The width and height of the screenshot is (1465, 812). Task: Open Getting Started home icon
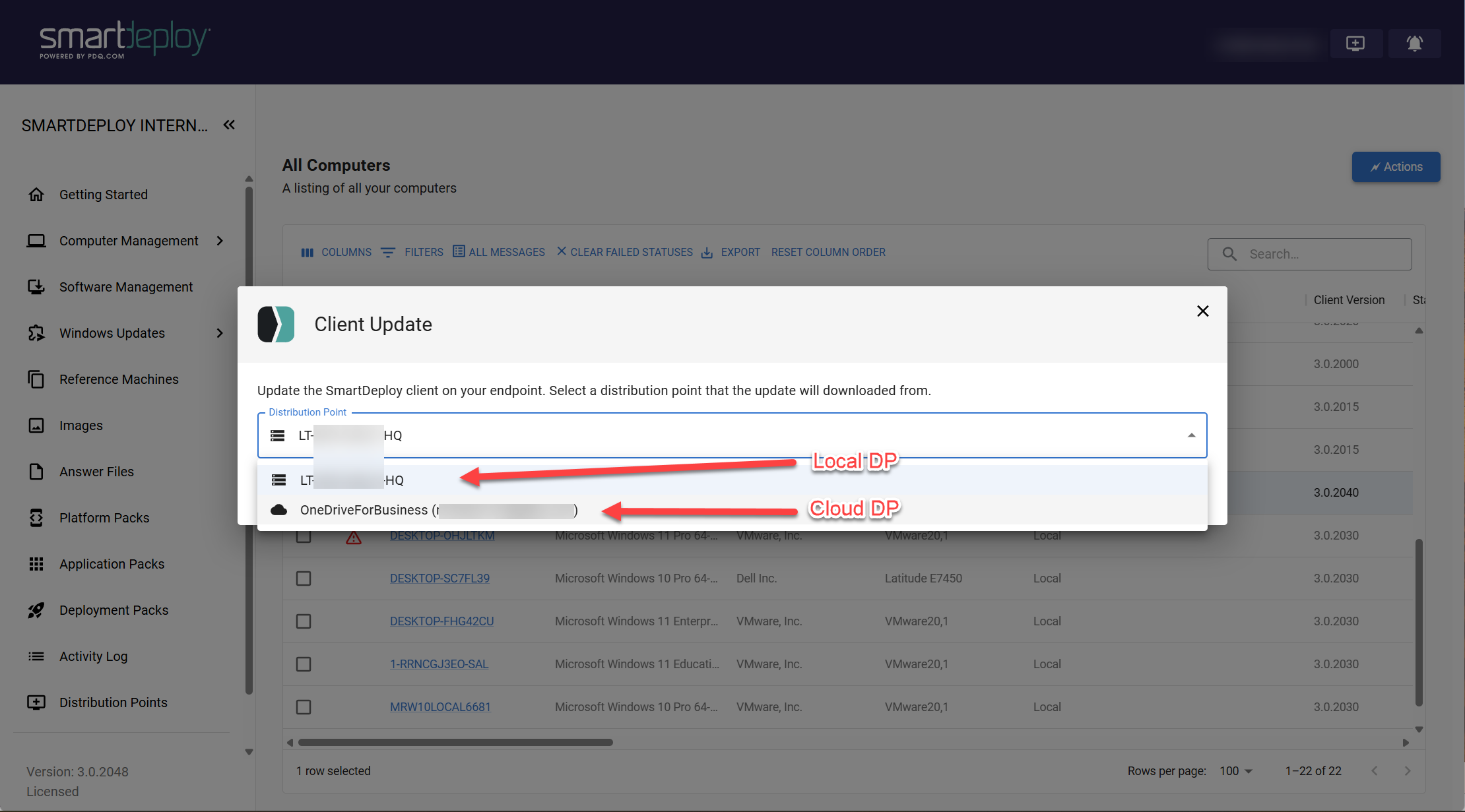tap(36, 195)
